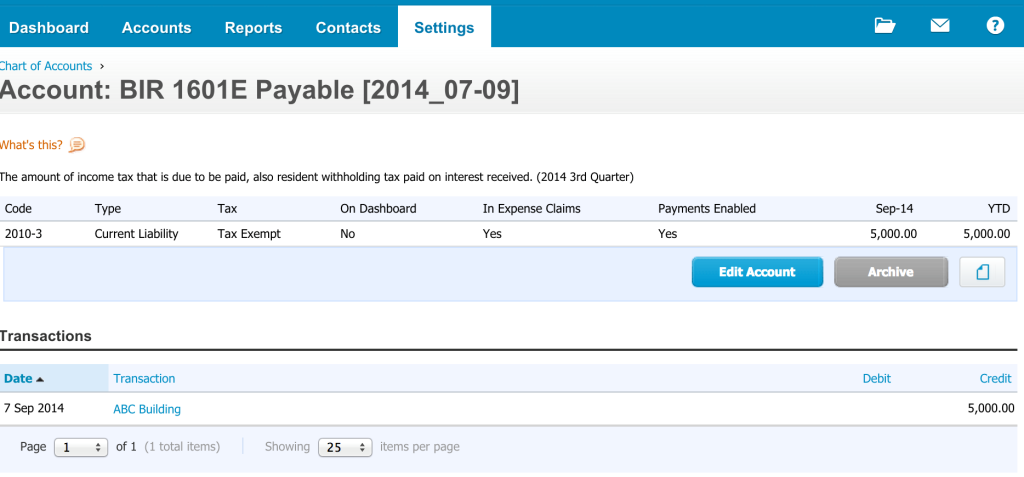Image resolution: width=1024 pixels, height=477 pixels.
Task: Click the Edit Account button
Action: [x=758, y=272]
